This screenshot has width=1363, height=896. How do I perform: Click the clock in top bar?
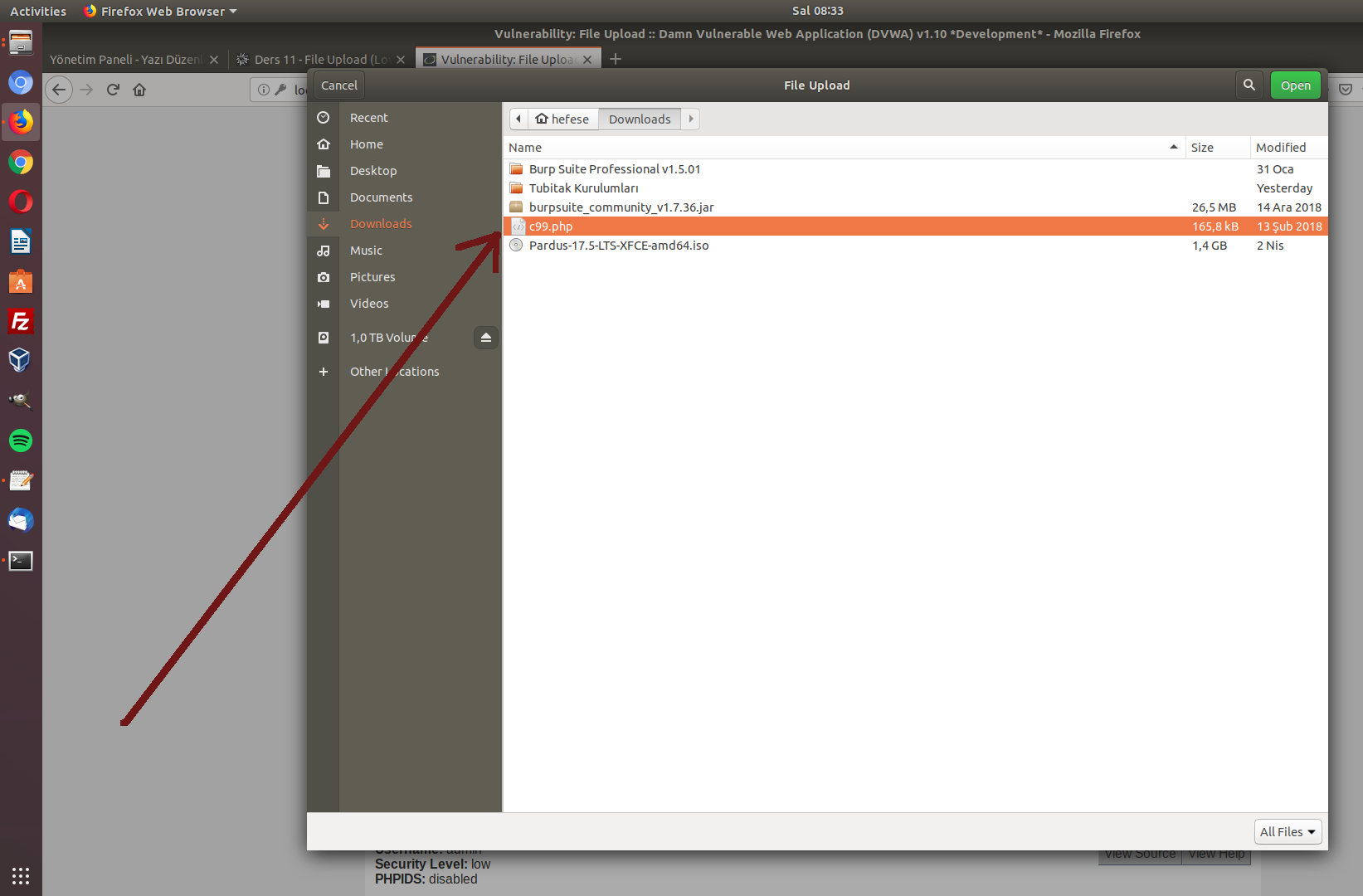(817, 11)
